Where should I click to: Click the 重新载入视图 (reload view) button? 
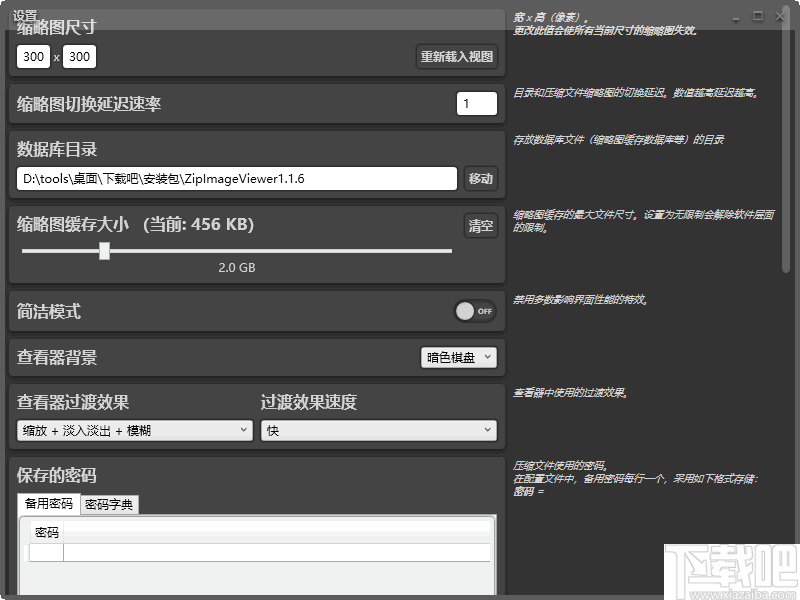click(458, 57)
